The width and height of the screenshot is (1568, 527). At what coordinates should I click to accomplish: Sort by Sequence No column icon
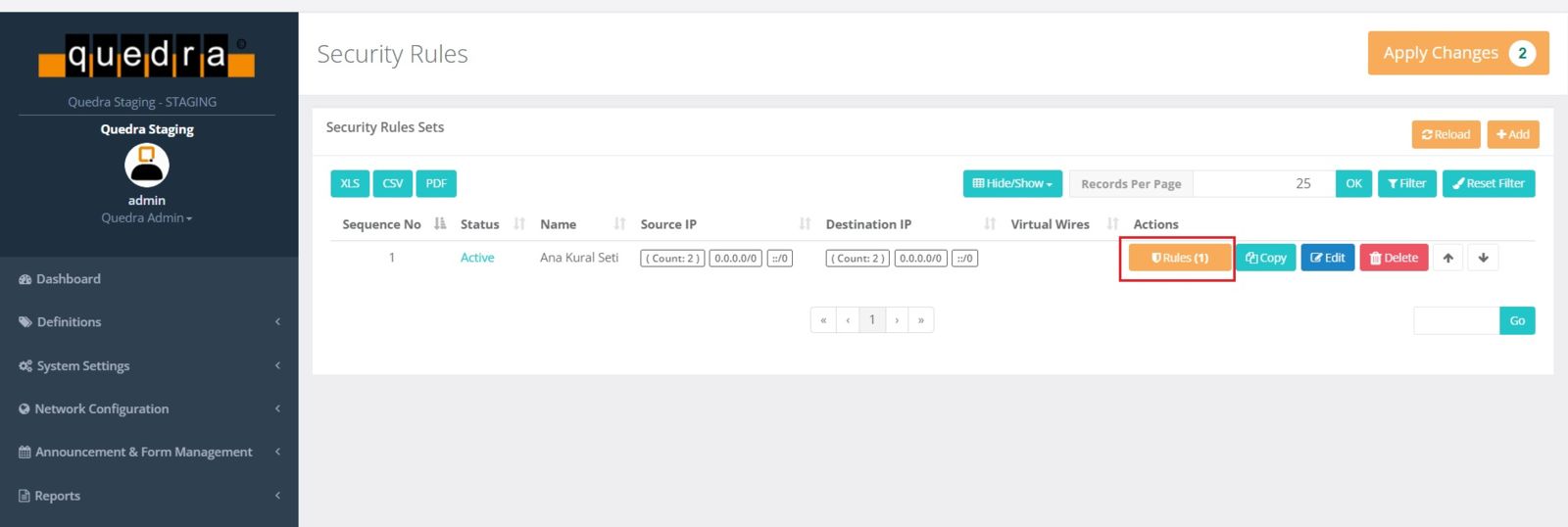(440, 224)
